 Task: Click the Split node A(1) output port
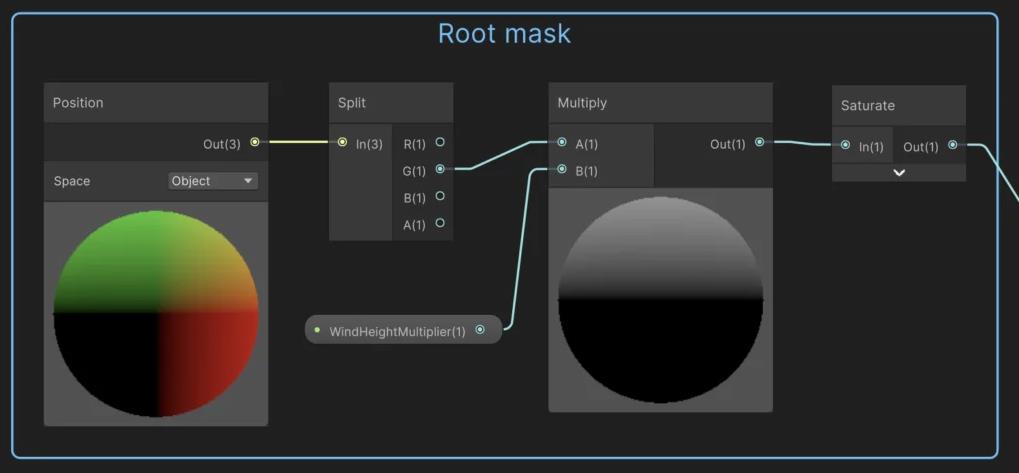440,223
